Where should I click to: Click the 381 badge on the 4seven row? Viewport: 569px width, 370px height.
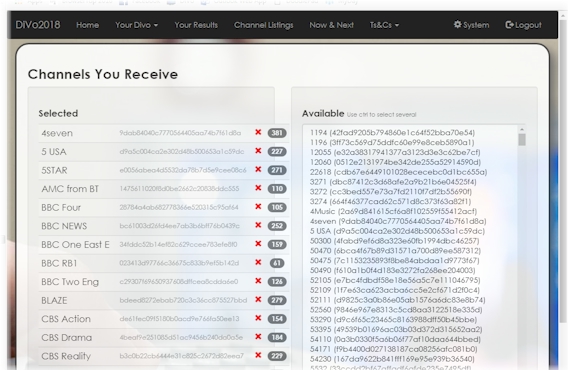(277, 133)
